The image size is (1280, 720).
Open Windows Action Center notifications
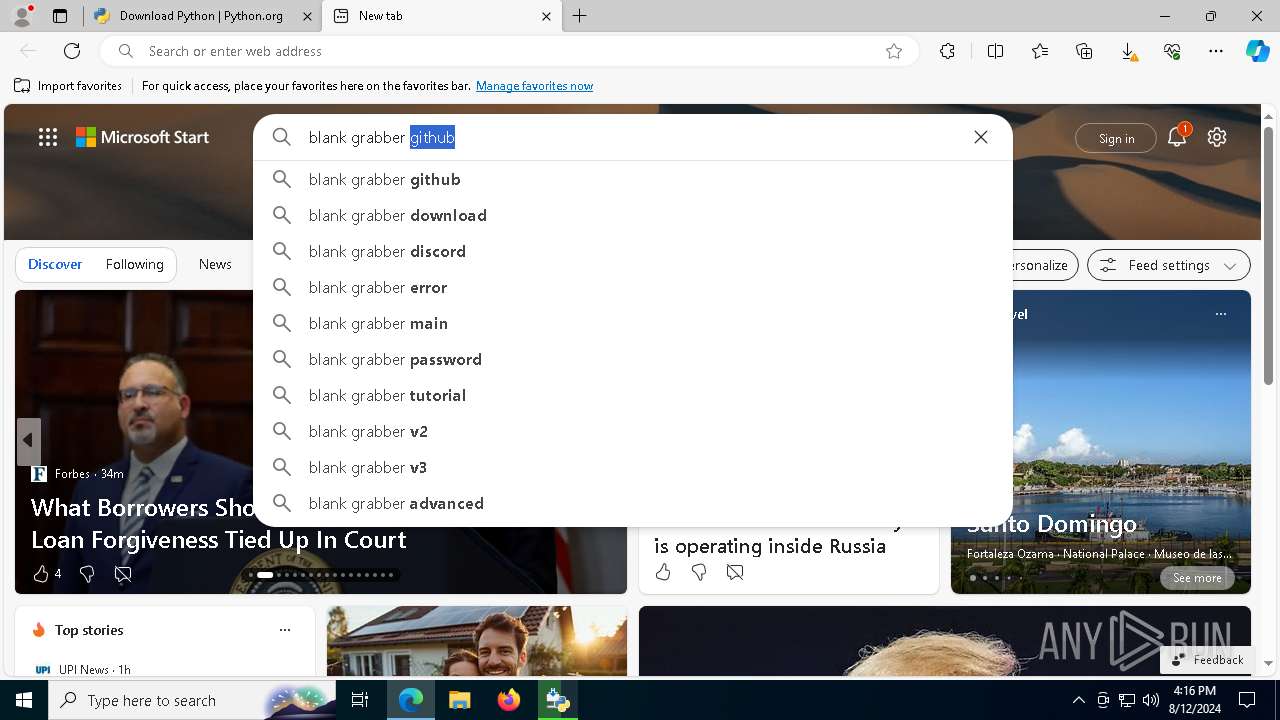pyautogui.click(x=1247, y=700)
